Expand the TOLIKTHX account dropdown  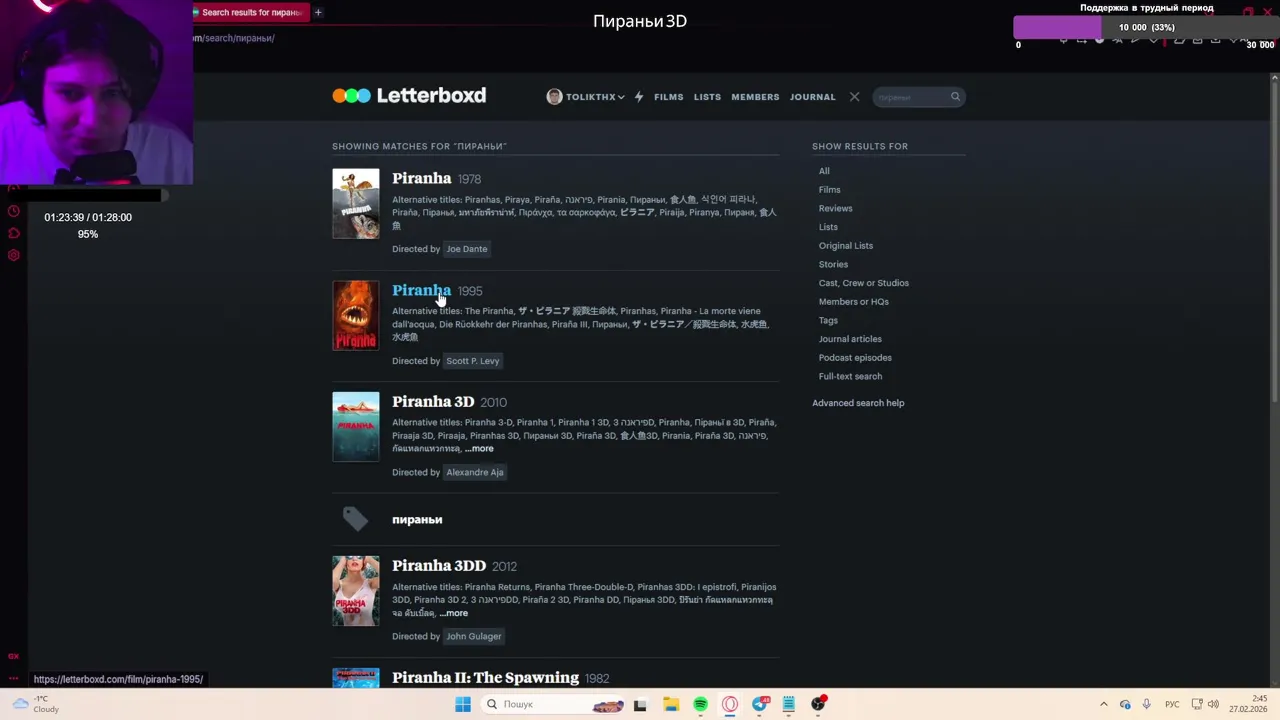pos(621,97)
